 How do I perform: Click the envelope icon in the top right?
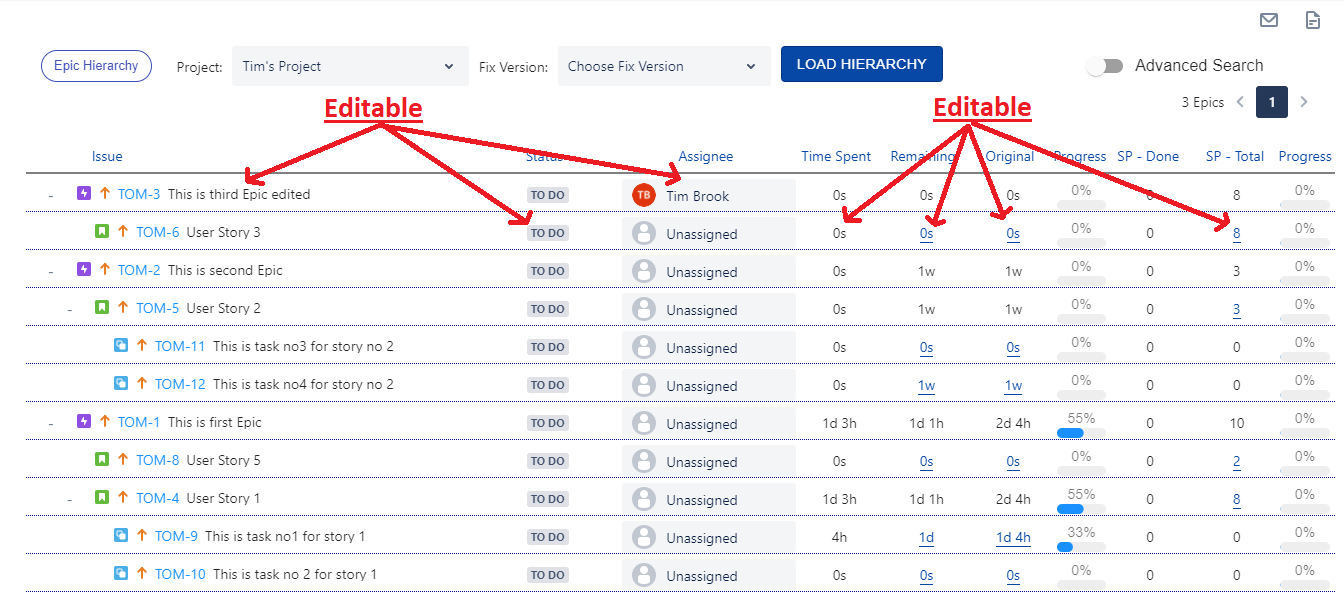(1268, 19)
